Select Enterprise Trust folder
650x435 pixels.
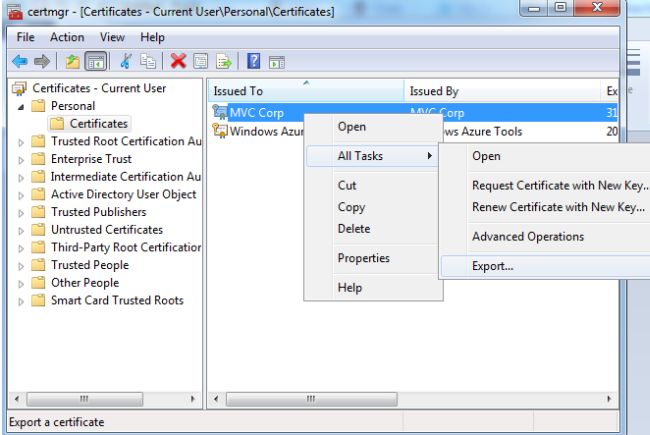point(91,159)
